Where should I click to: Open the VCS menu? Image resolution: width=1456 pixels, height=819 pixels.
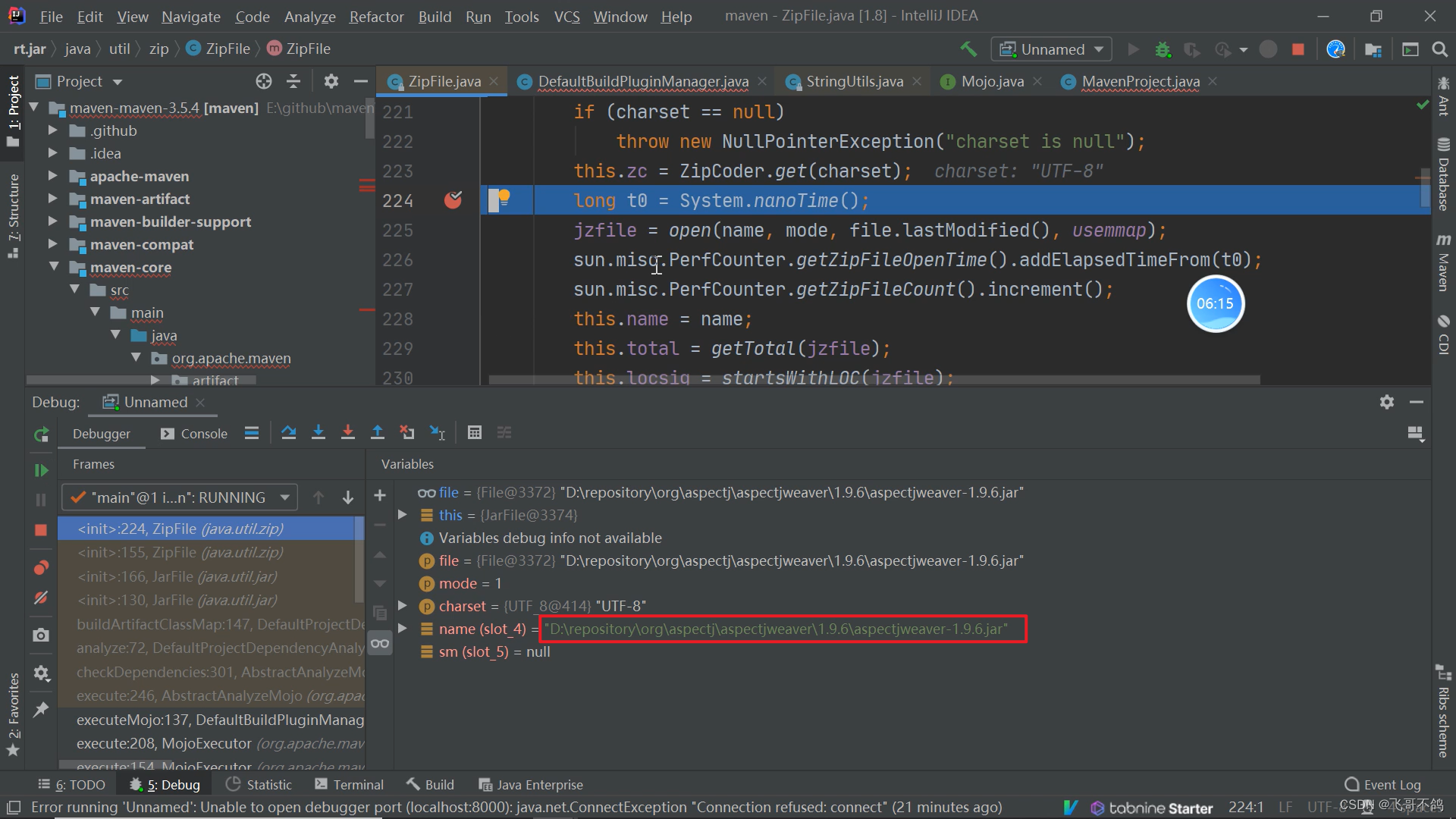566,17
